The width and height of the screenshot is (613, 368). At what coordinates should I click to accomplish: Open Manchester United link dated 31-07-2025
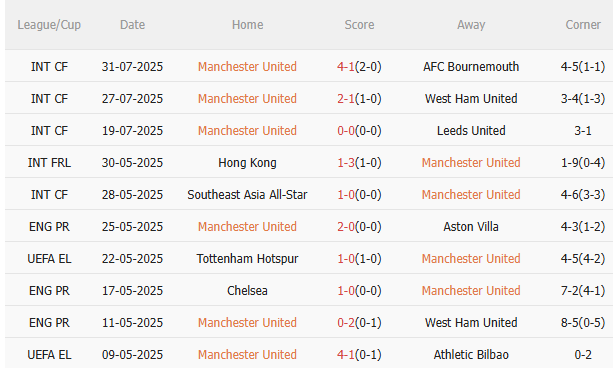(247, 66)
